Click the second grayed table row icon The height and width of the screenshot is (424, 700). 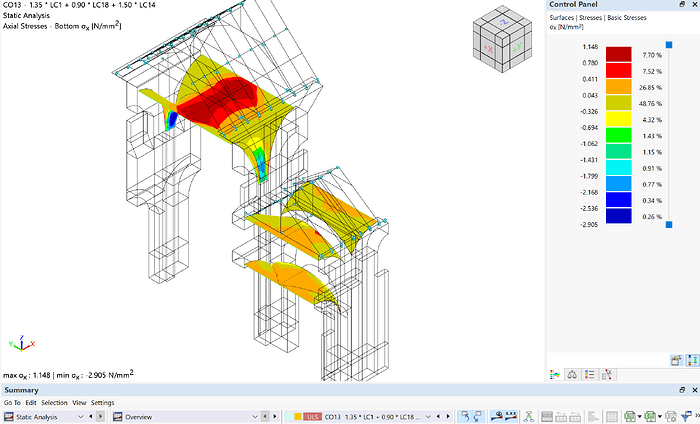pos(561,416)
